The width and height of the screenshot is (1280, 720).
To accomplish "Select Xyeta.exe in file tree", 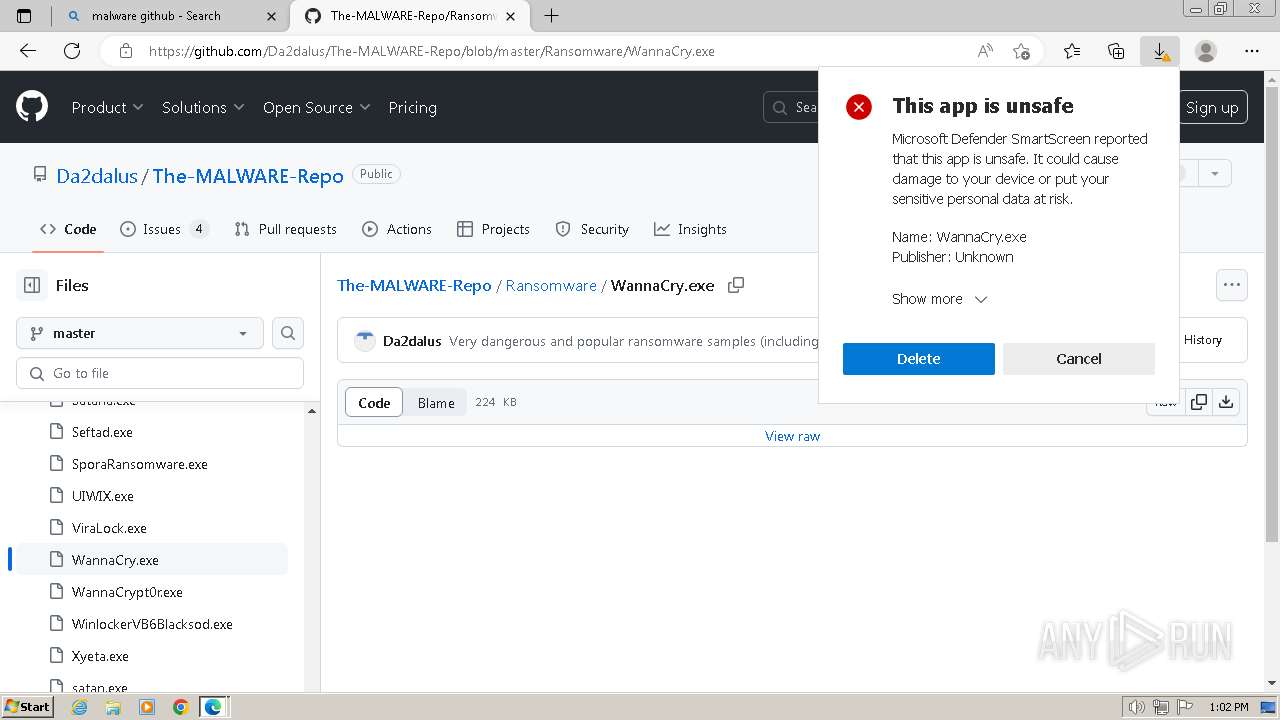I will pyautogui.click(x=100, y=656).
